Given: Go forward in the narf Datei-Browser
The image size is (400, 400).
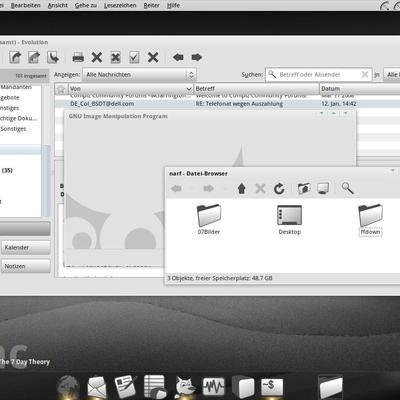Looking at the screenshot, I should coord(208,189).
